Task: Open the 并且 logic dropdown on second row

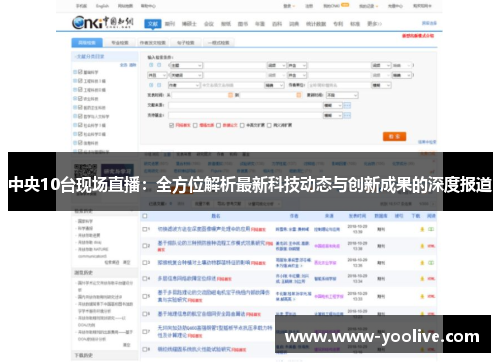Action: [157, 75]
